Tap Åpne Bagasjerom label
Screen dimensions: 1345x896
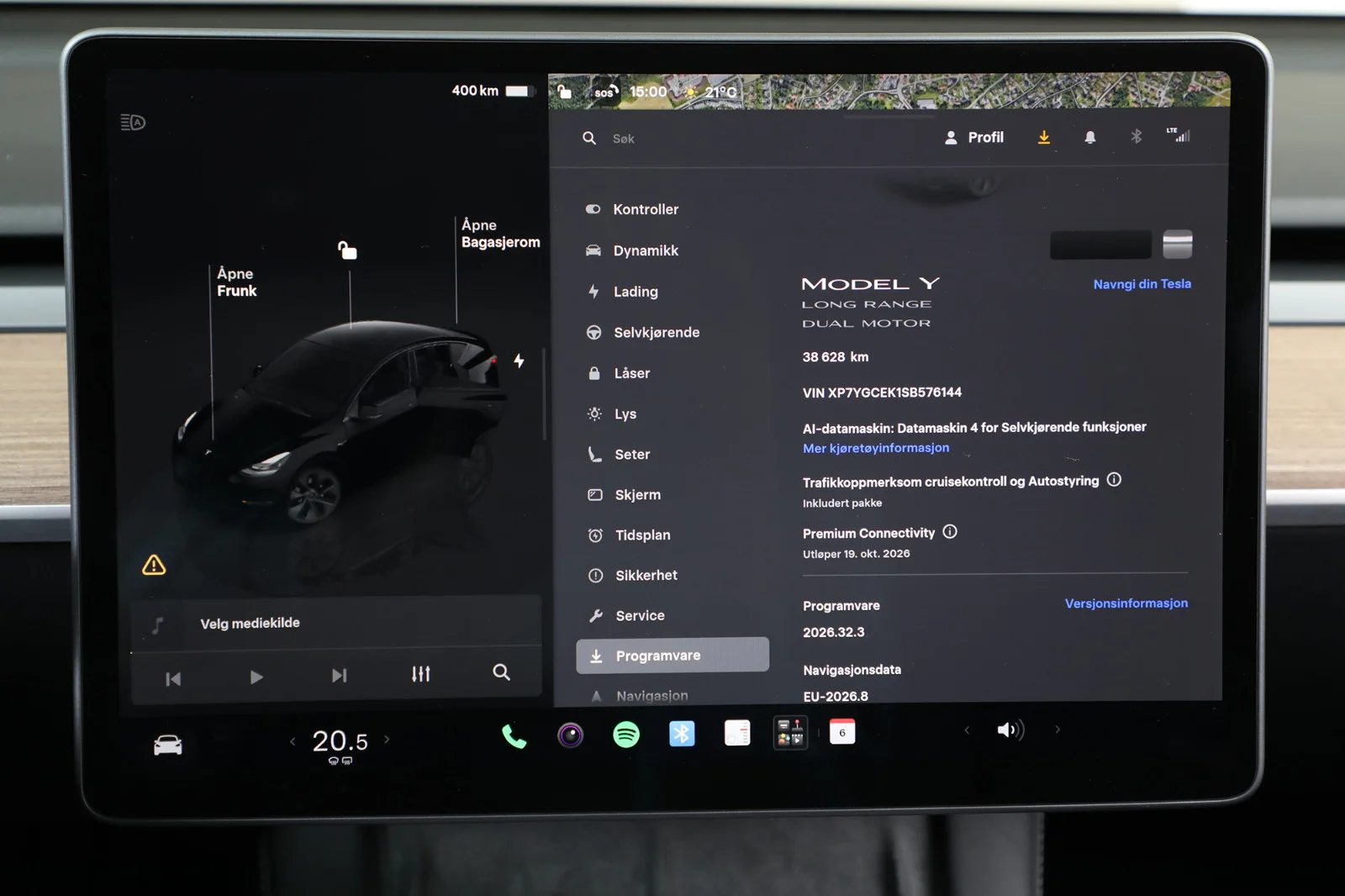(x=500, y=234)
